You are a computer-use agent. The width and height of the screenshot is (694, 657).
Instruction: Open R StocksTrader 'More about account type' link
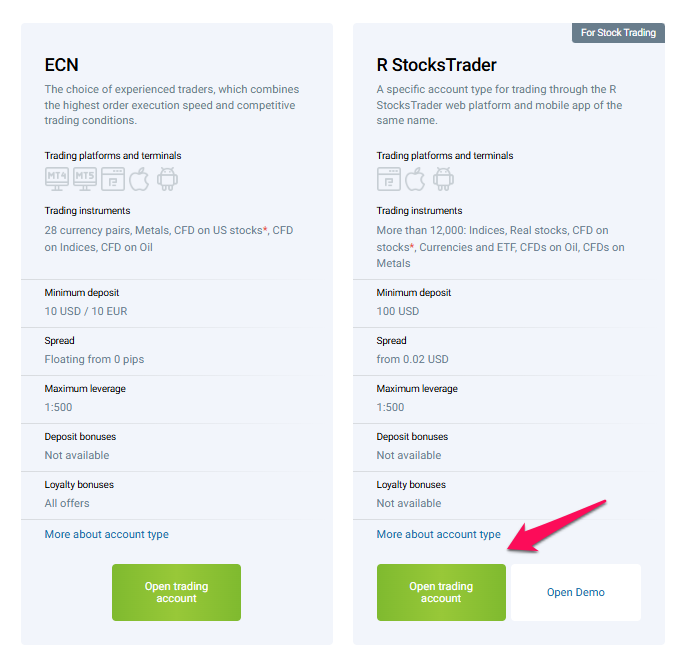pyautogui.click(x=438, y=535)
